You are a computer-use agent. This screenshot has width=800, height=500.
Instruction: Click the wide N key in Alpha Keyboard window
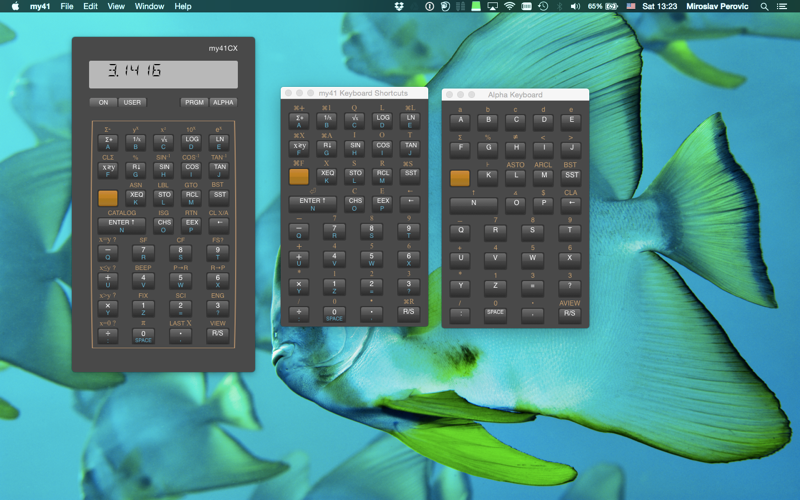[473, 206]
